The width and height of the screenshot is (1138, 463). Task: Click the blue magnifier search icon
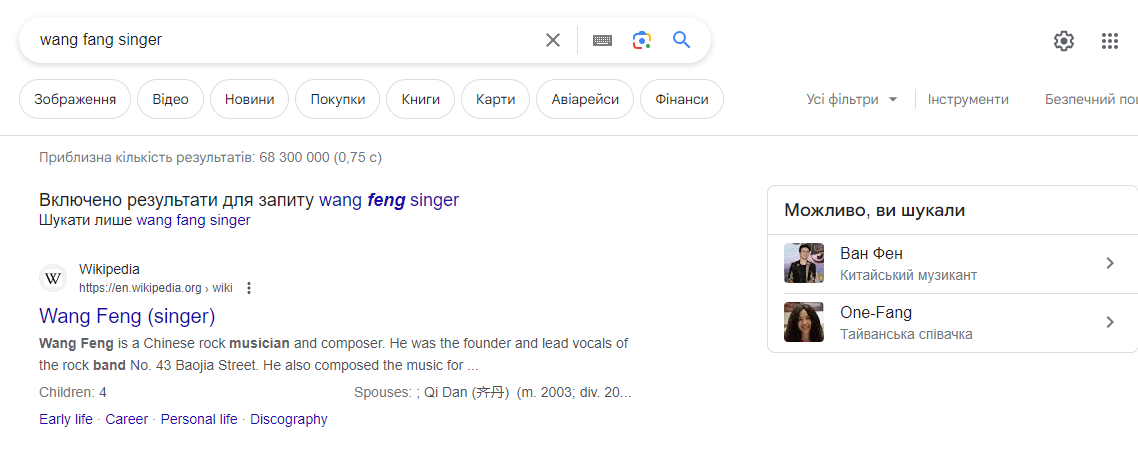pos(682,40)
